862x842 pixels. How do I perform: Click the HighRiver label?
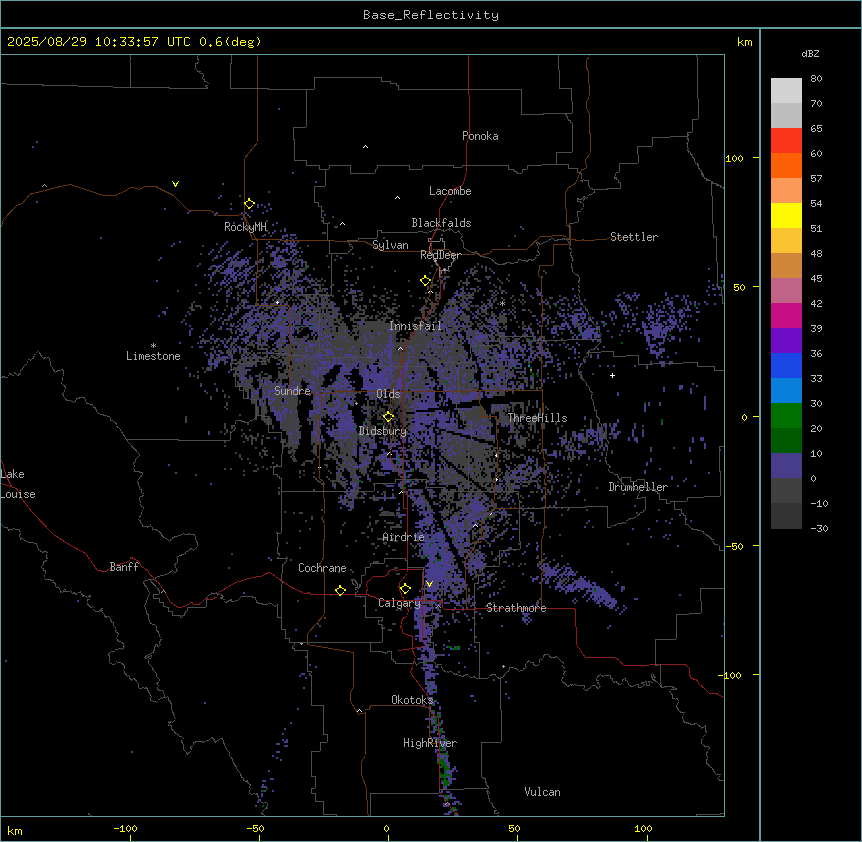click(x=430, y=743)
